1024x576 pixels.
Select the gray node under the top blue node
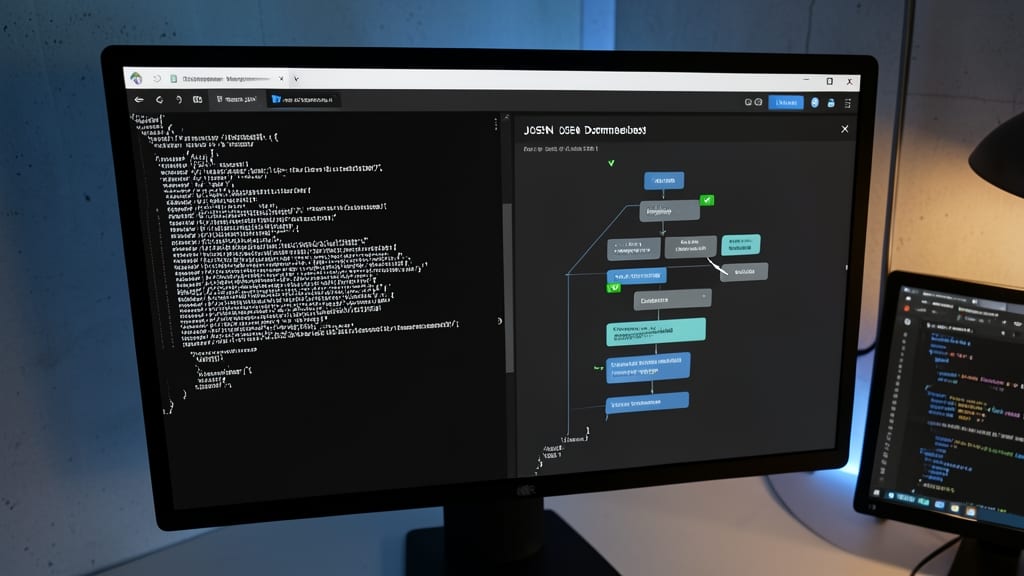[669, 211]
